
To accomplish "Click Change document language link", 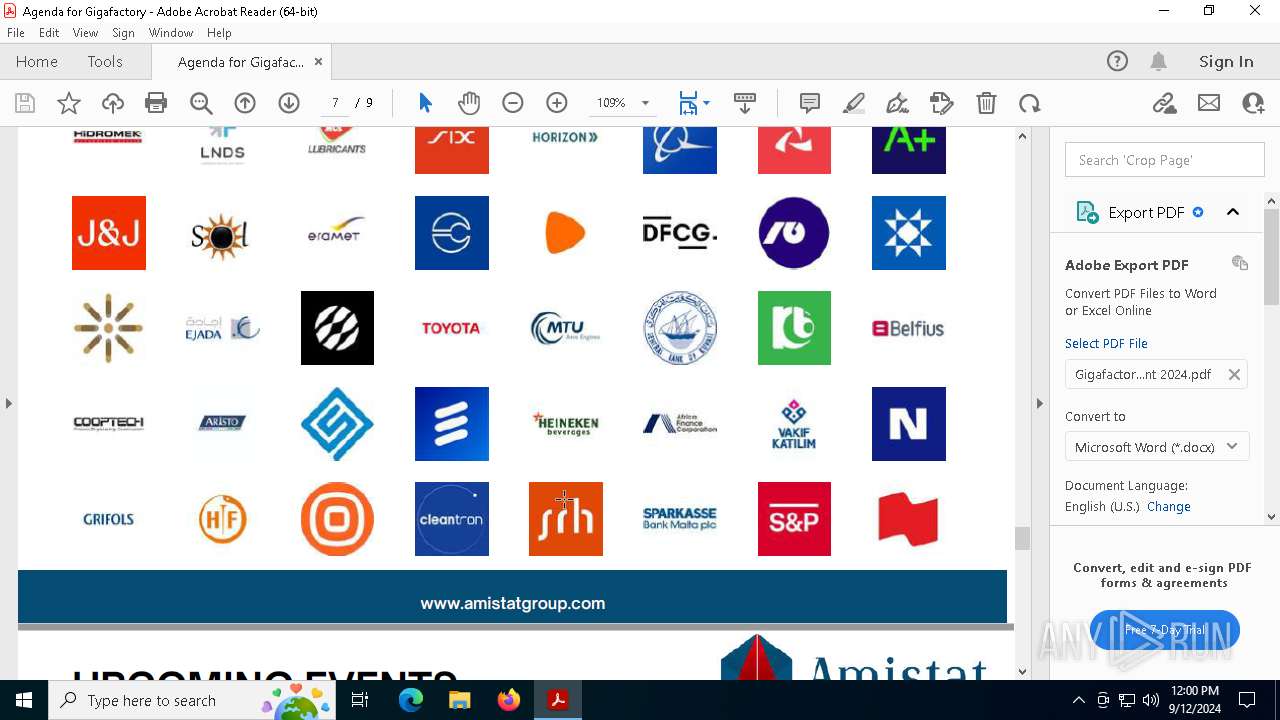I will pyautogui.click(x=1169, y=506).
